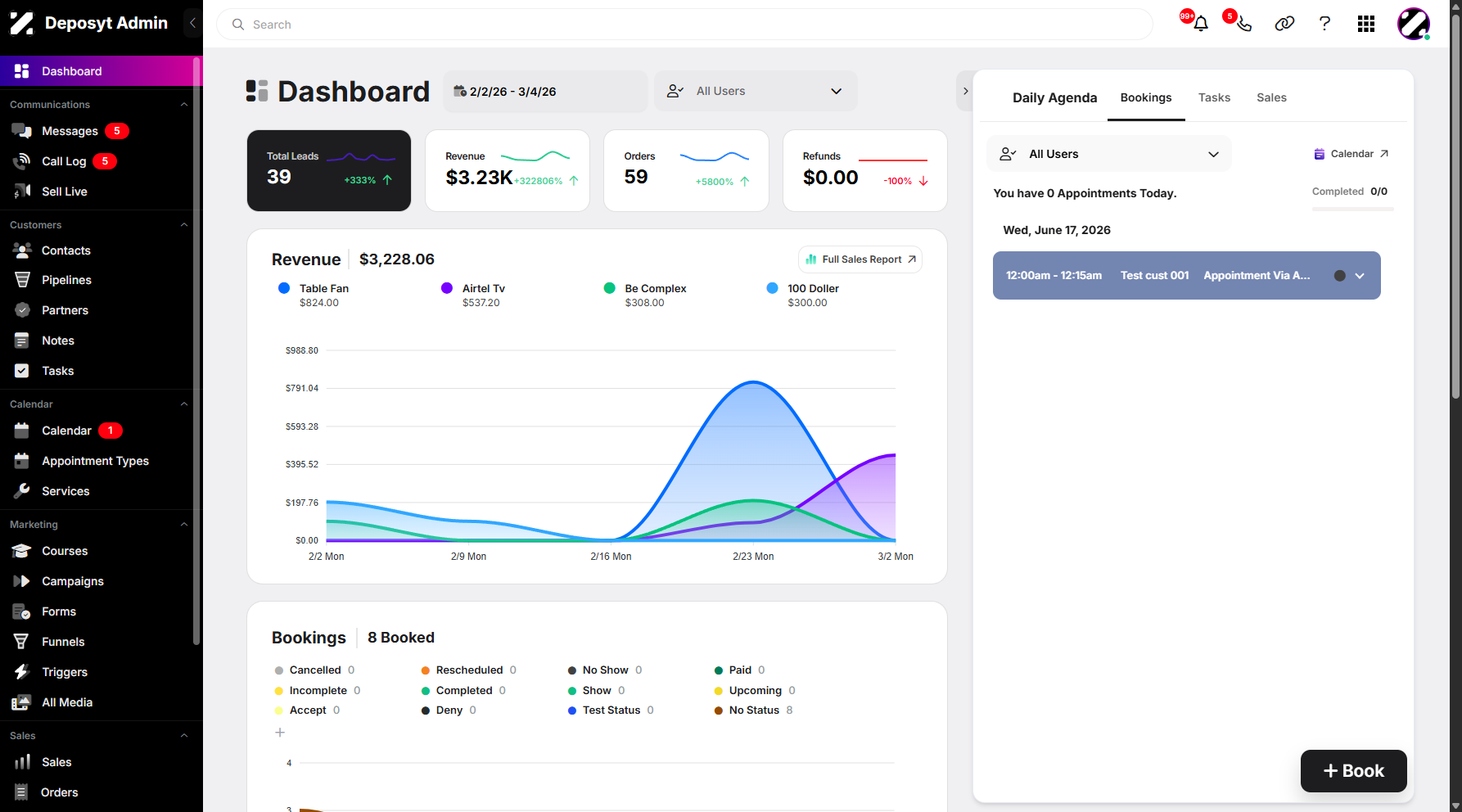Click the link chain icon in header
The height and width of the screenshot is (812, 1462).
click(x=1284, y=24)
